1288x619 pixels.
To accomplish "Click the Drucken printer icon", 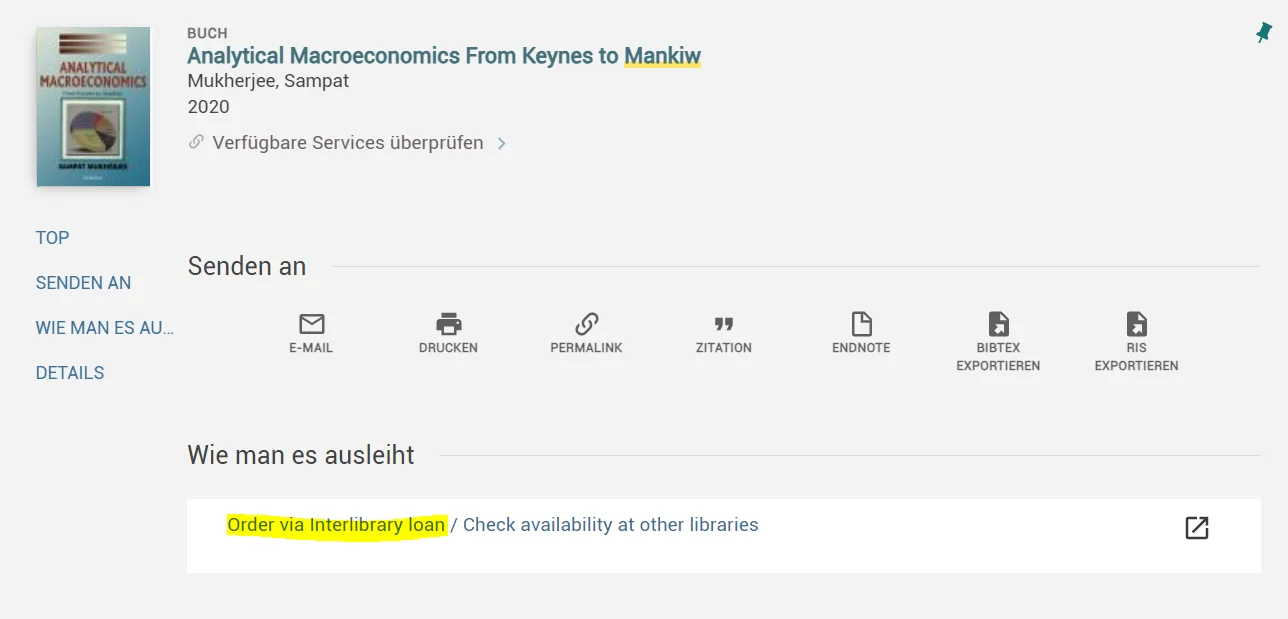I will 448,324.
